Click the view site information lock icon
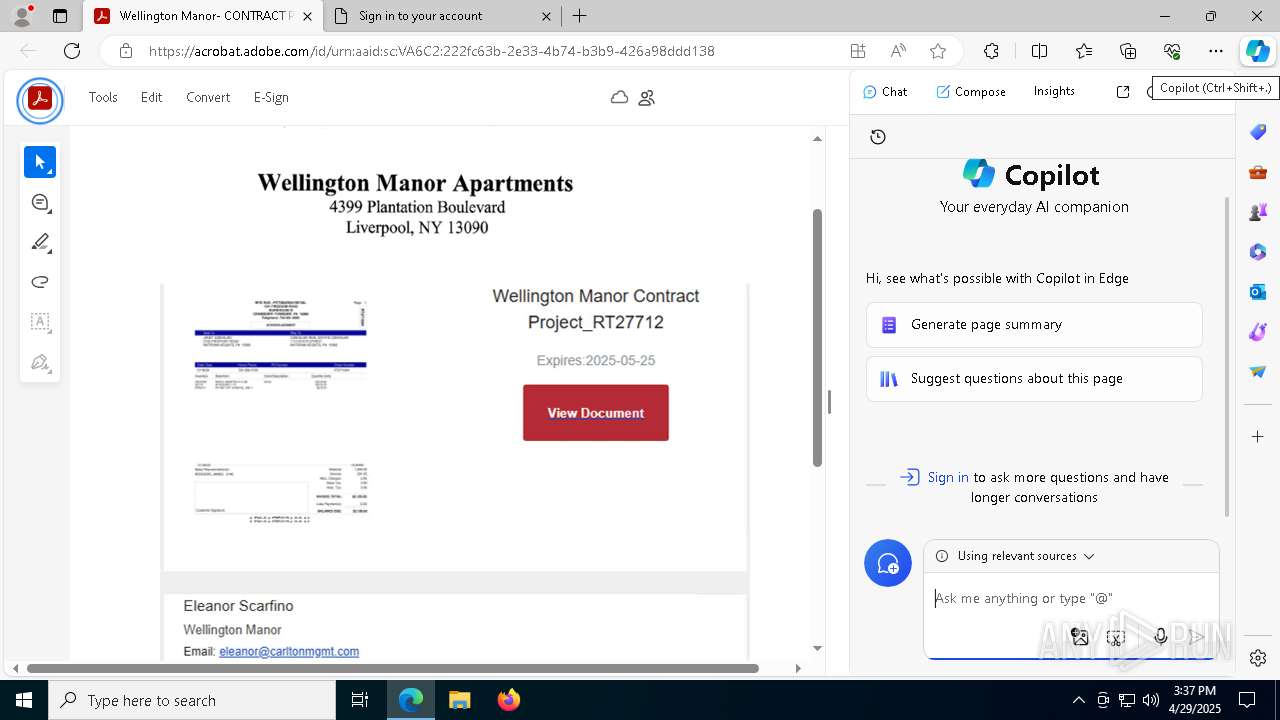This screenshot has width=1280, height=720. click(x=125, y=51)
